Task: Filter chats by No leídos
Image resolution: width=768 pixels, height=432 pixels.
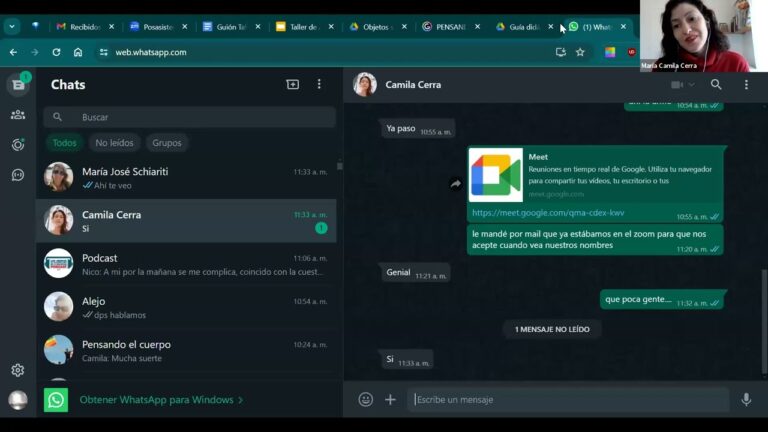Action: (x=114, y=143)
